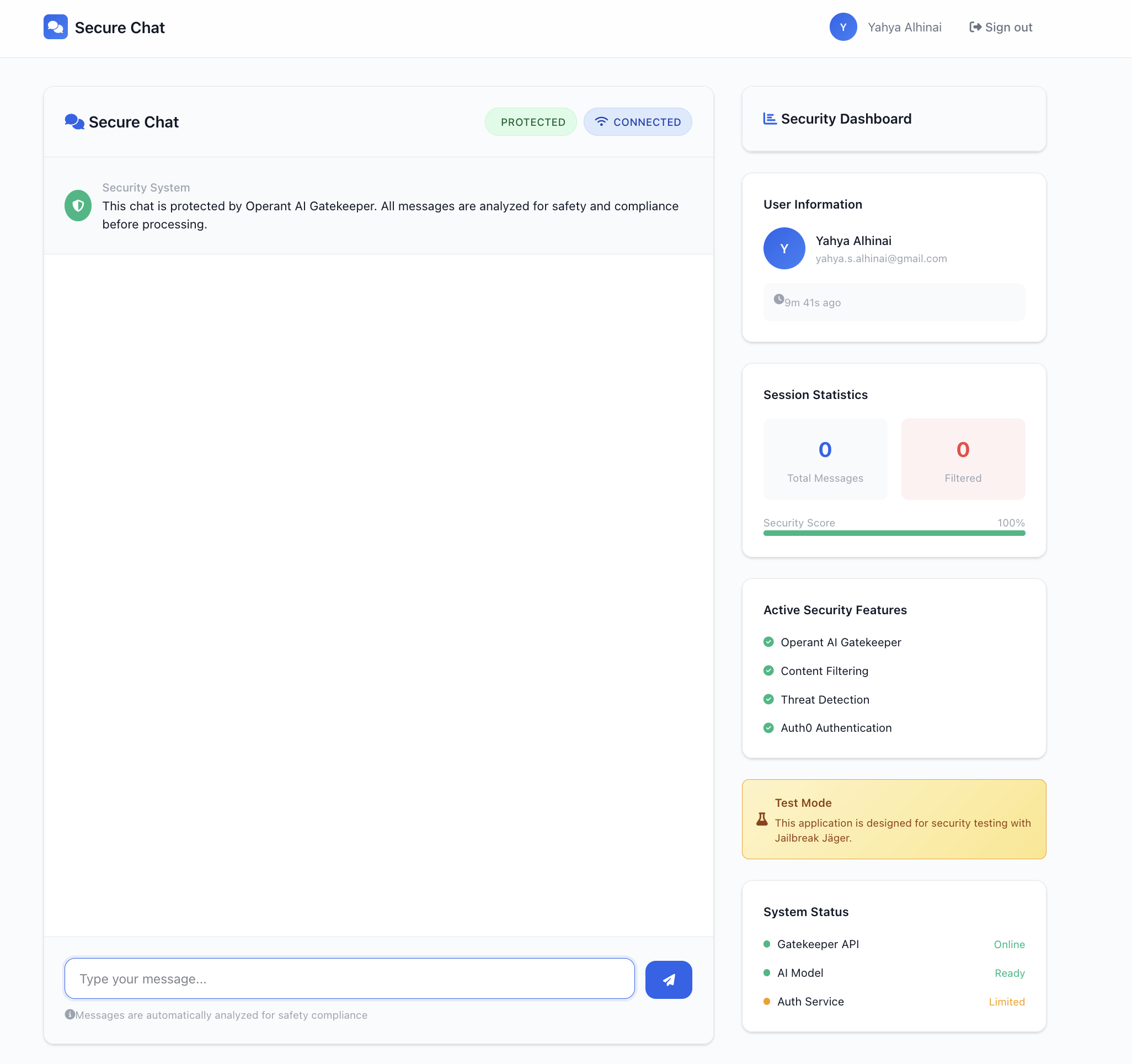Click the Yahya Alhinai name in header
Viewport: 1132px width, 1064px height.
tap(904, 28)
